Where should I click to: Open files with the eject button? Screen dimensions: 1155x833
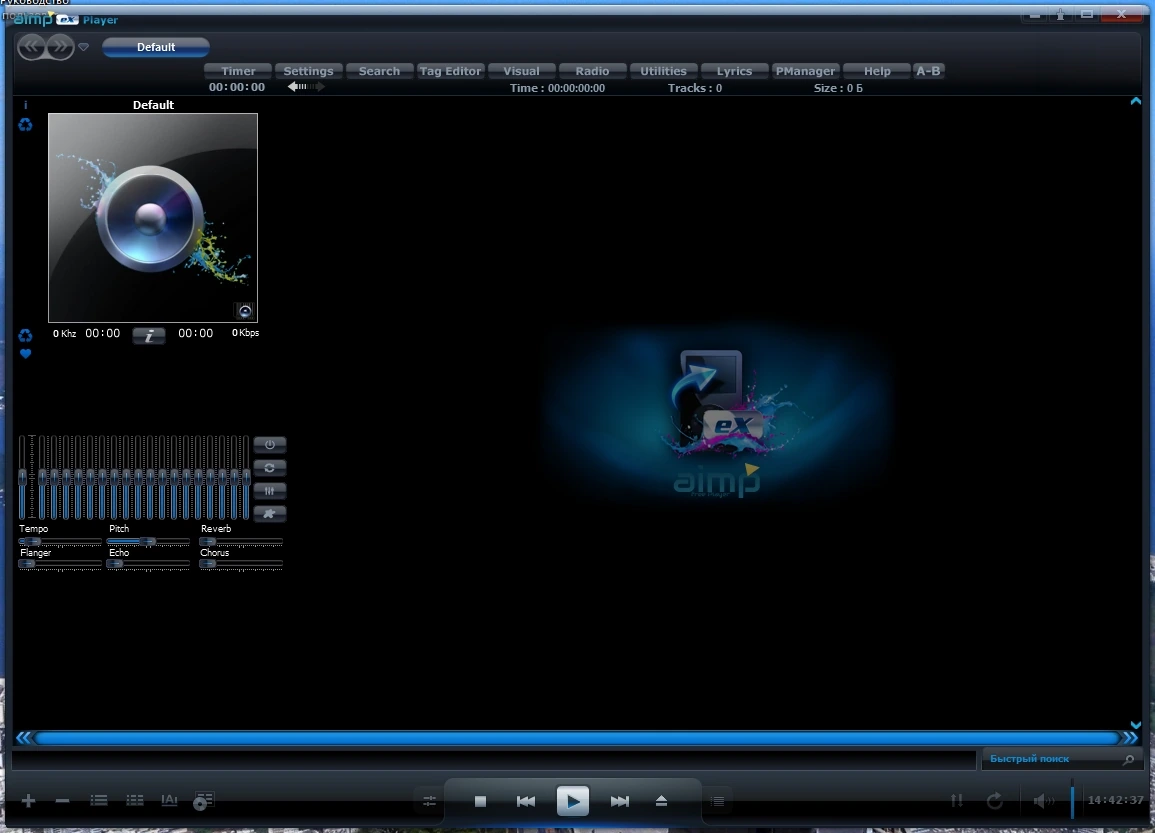pyautogui.click(x=661, y=801)
